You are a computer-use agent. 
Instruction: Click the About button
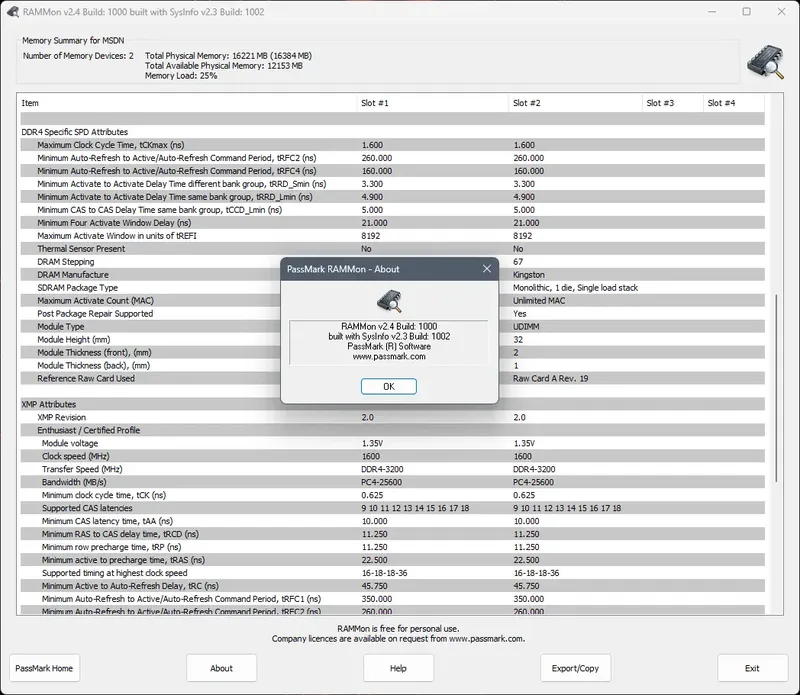[x=221, y=668]
